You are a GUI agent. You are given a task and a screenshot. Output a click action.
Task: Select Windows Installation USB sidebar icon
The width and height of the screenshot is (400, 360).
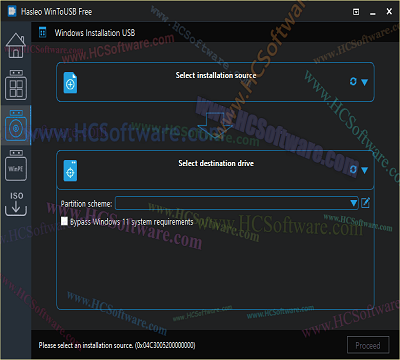point(16,125)
